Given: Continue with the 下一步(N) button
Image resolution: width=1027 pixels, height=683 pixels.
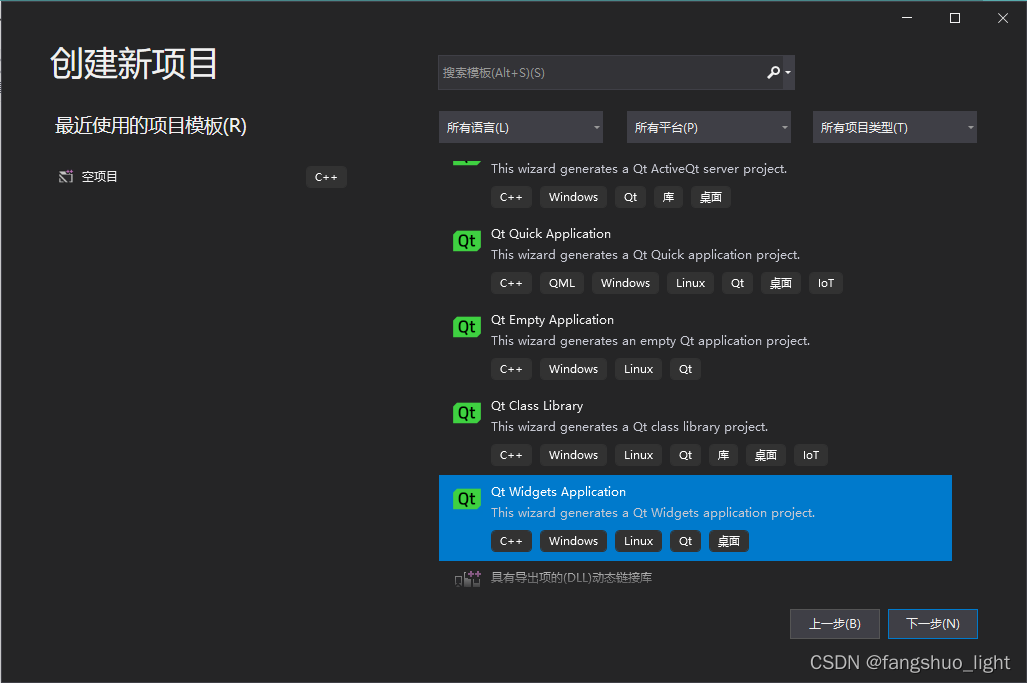Looking at the screenshot, I should pos(933,624).
